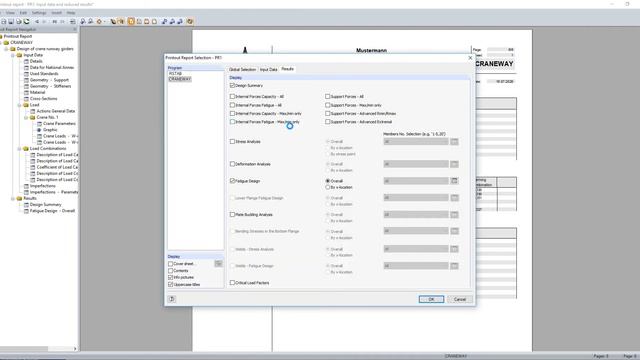
Task: Select Overall radio for Fatigue Design
Action: (x=327, y=181)
